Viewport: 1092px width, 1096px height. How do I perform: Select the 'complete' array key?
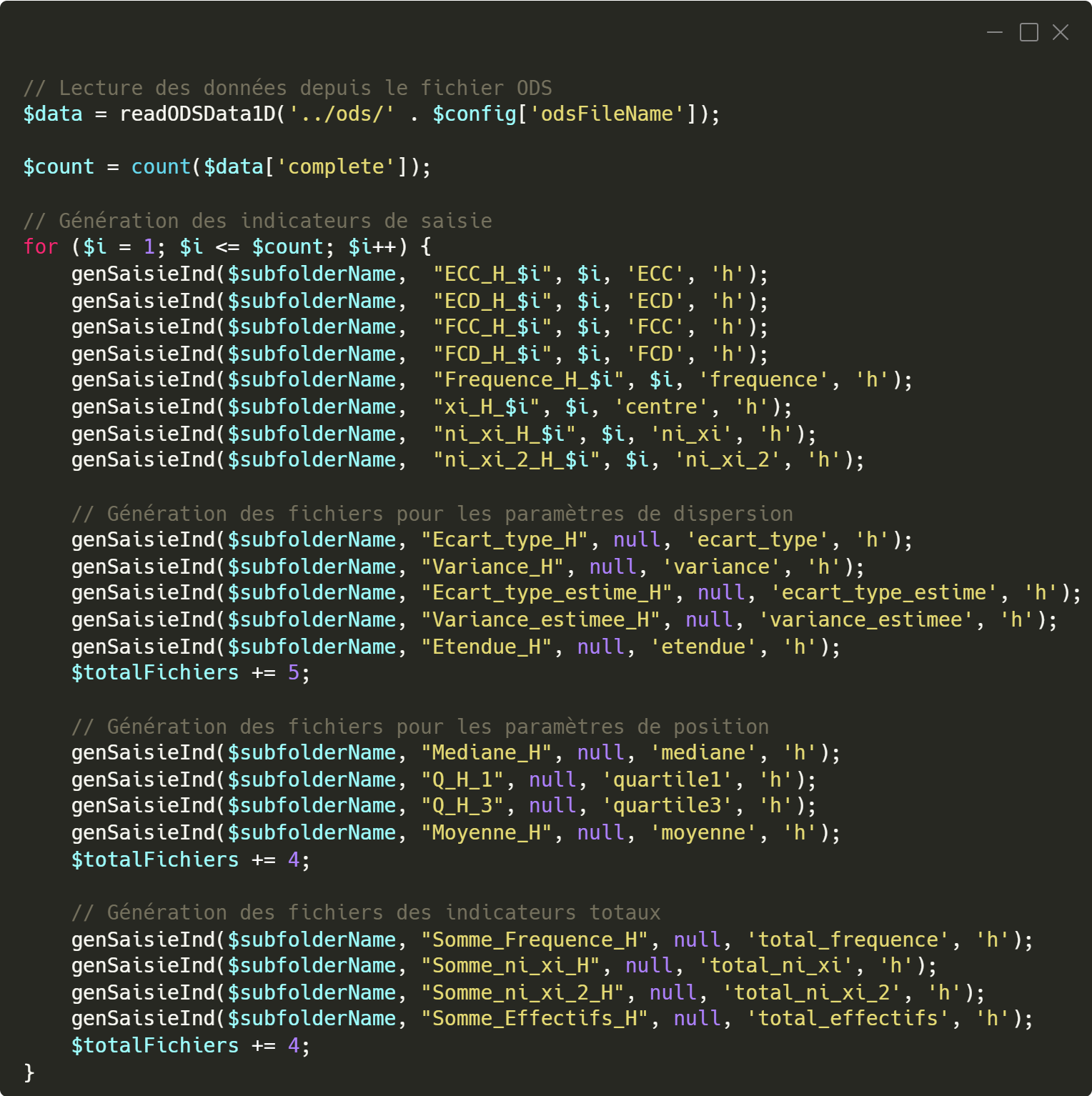pyautogui.click(x=335, y=167)
